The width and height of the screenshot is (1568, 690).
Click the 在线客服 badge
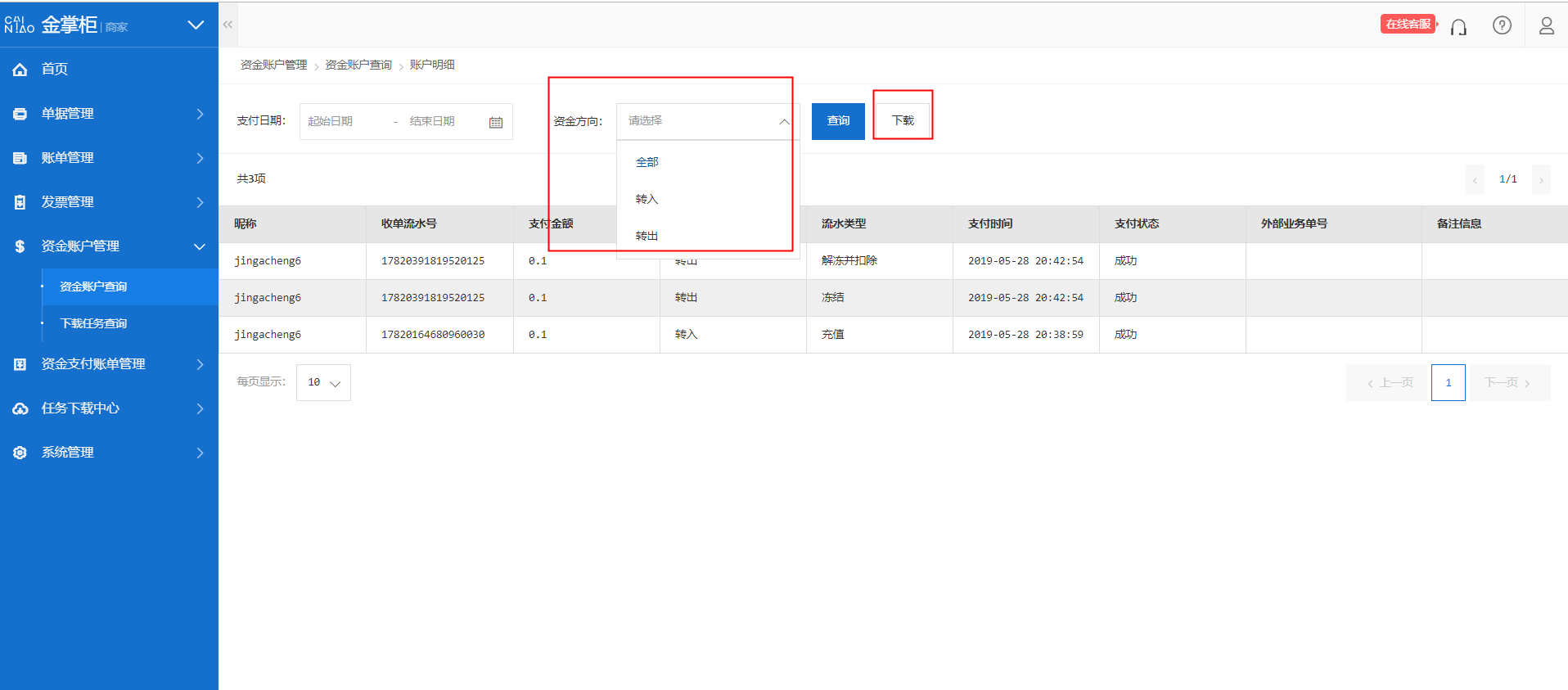1408,25
